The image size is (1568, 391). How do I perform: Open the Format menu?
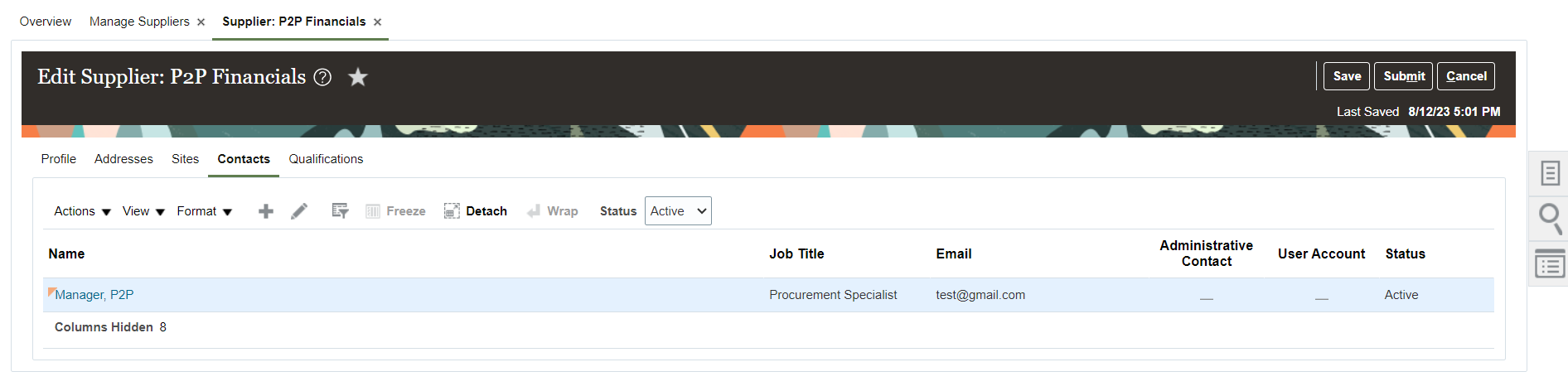point(204,211)
